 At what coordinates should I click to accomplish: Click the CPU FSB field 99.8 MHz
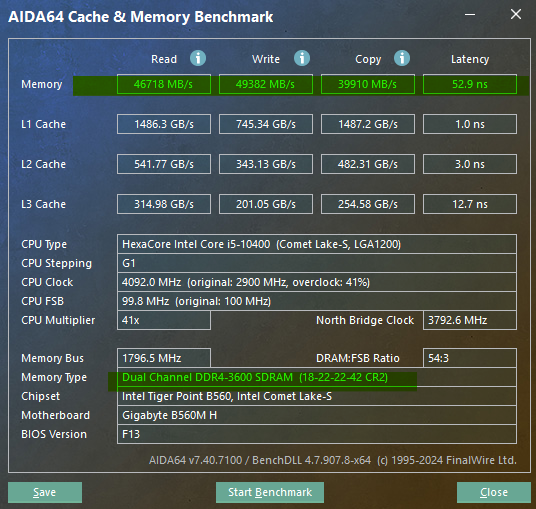pyautogui.click(x=317, y=301)
